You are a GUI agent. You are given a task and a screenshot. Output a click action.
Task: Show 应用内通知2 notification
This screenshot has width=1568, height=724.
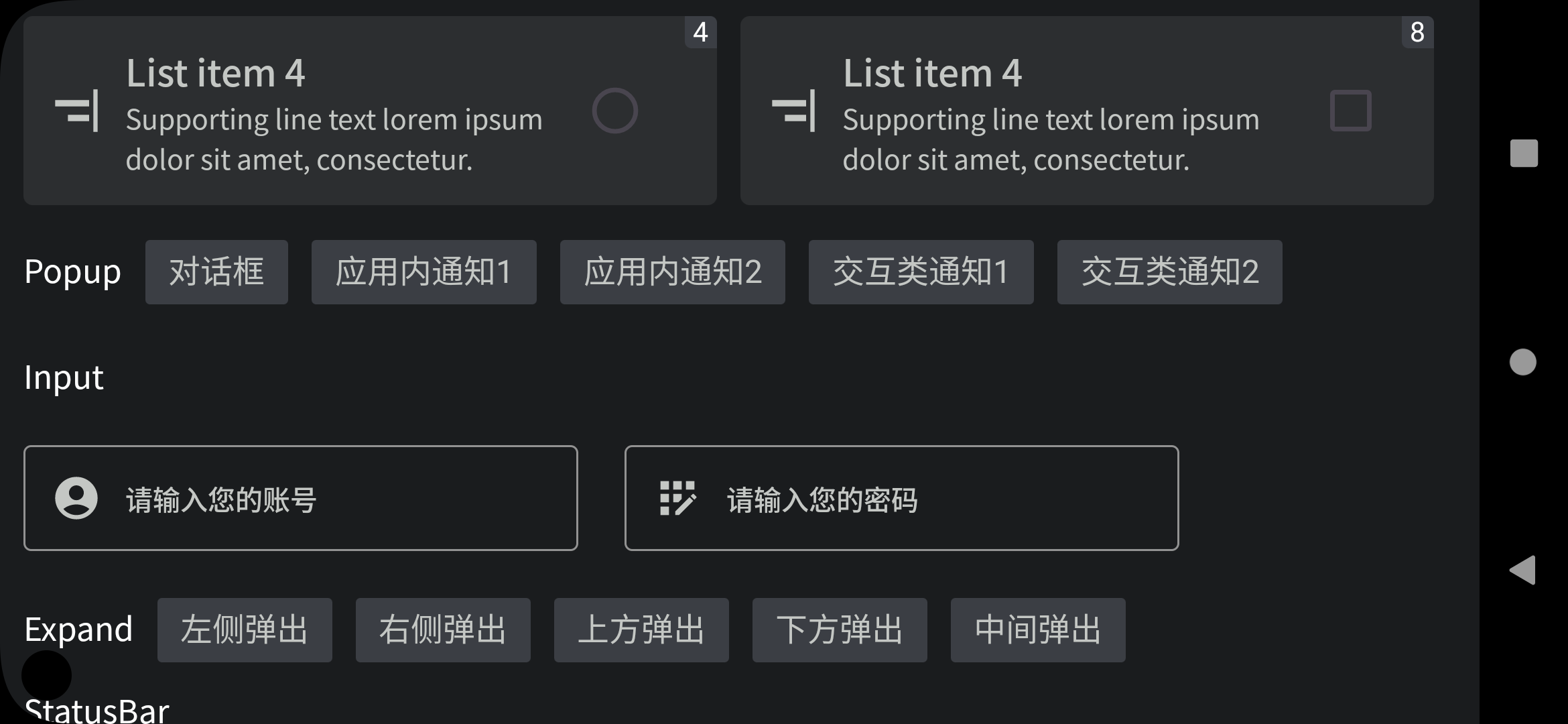673,272
